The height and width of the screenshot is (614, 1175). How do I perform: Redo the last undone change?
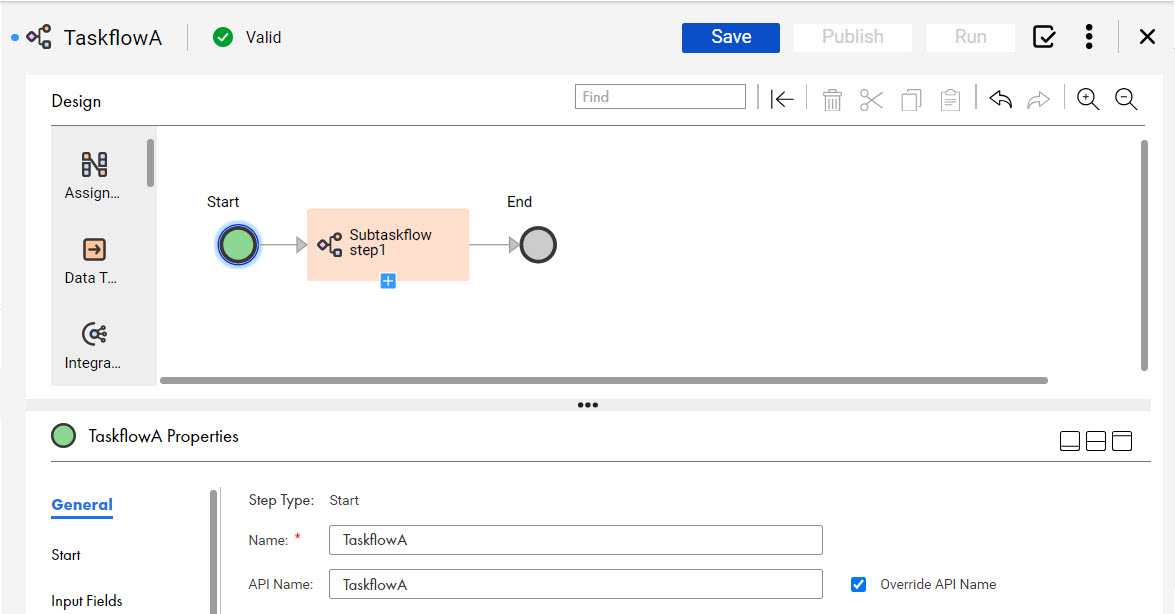click(x=1038, y=100)
